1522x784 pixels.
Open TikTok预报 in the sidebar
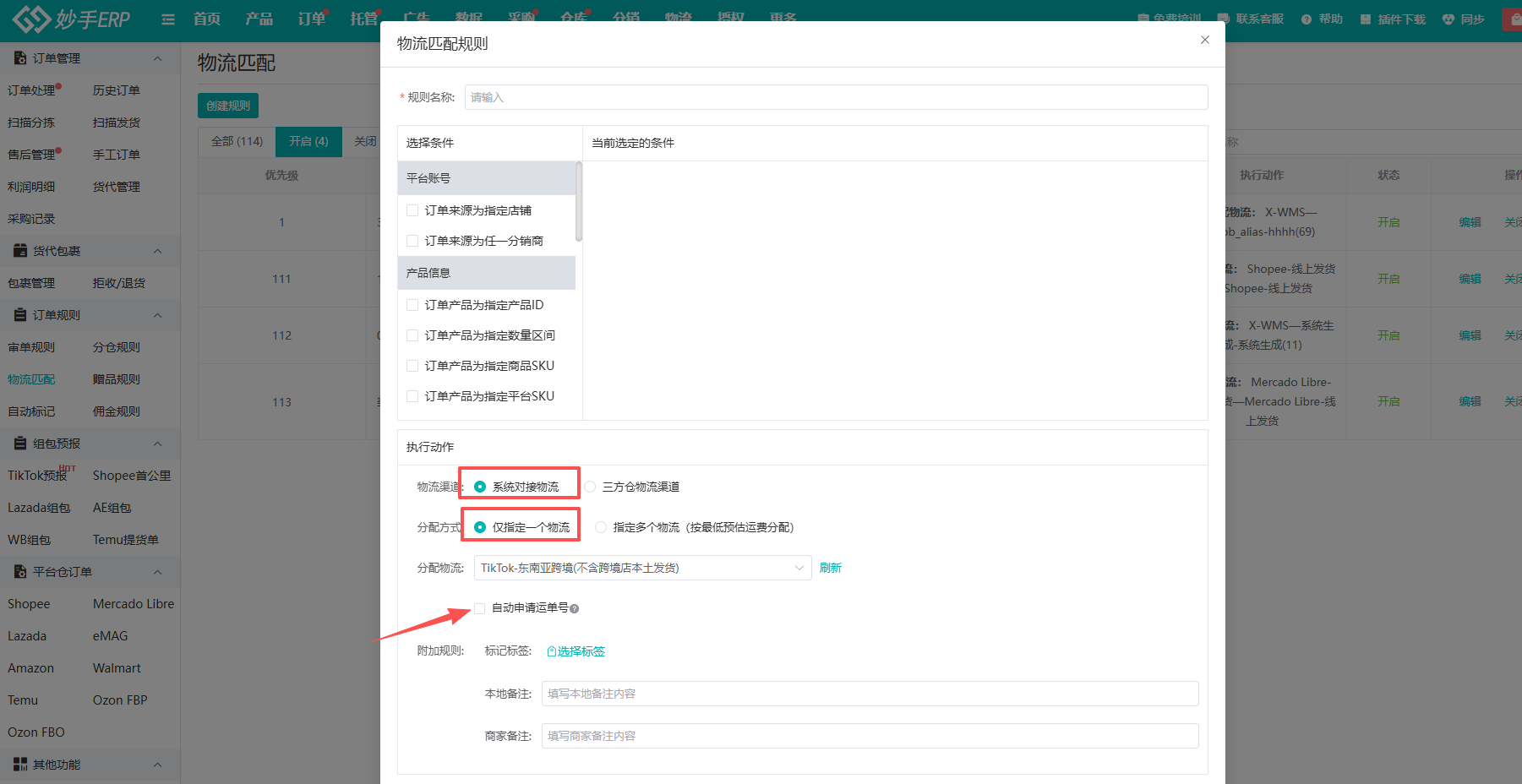point(37,476)
